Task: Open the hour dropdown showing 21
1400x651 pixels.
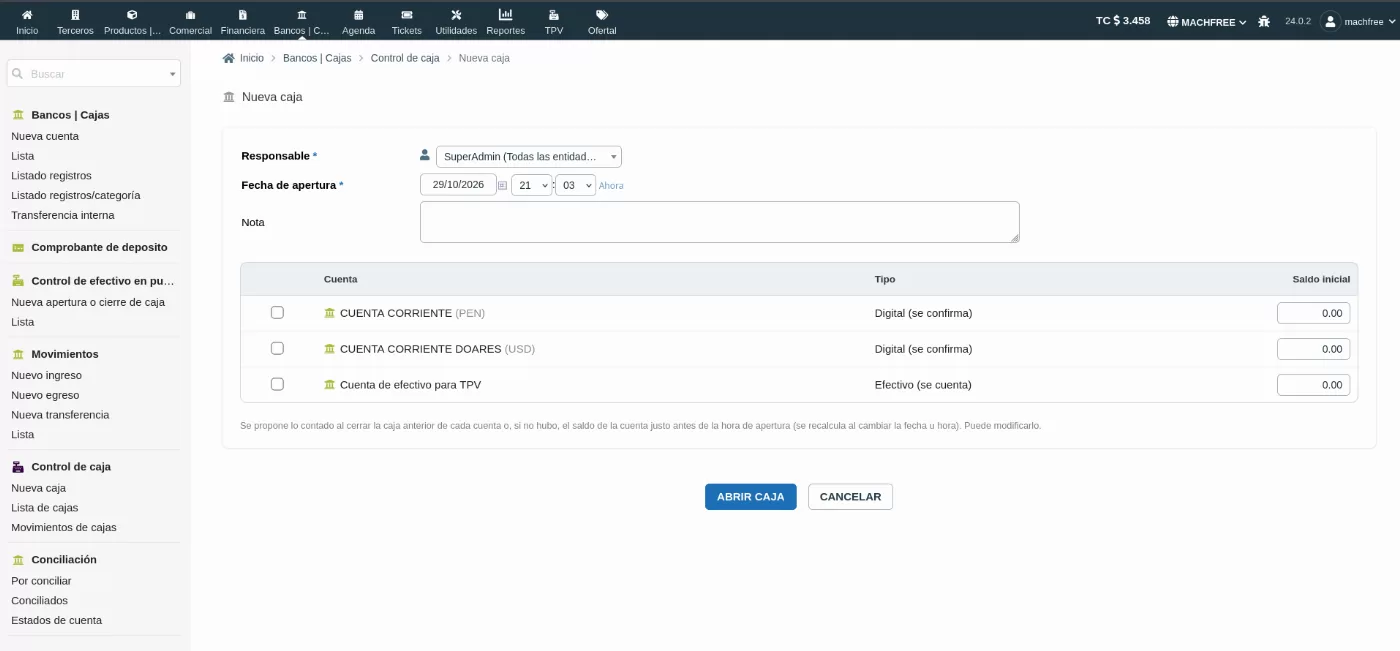Action: [x=531, y=185]
